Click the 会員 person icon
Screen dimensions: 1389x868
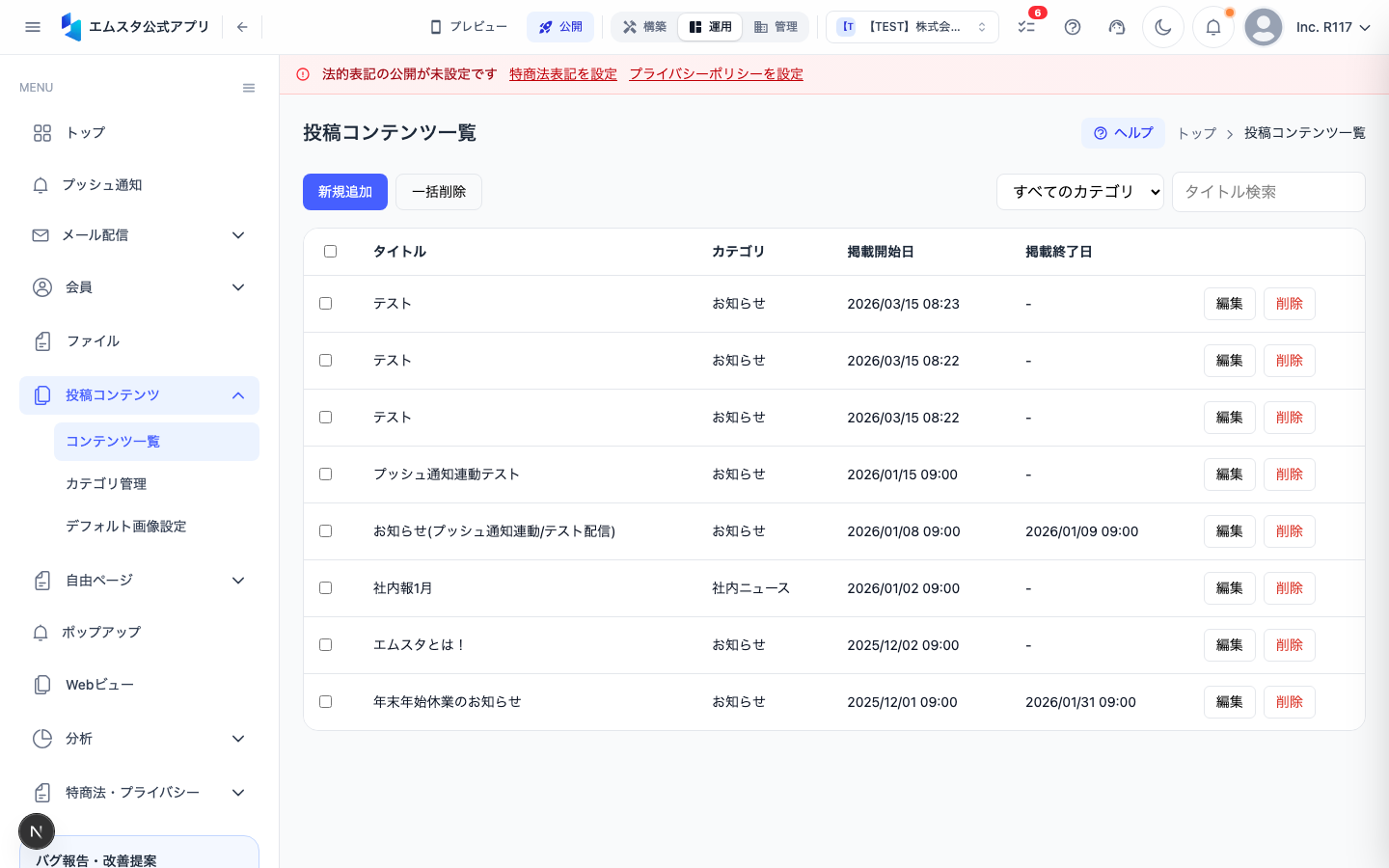point(42,287)
